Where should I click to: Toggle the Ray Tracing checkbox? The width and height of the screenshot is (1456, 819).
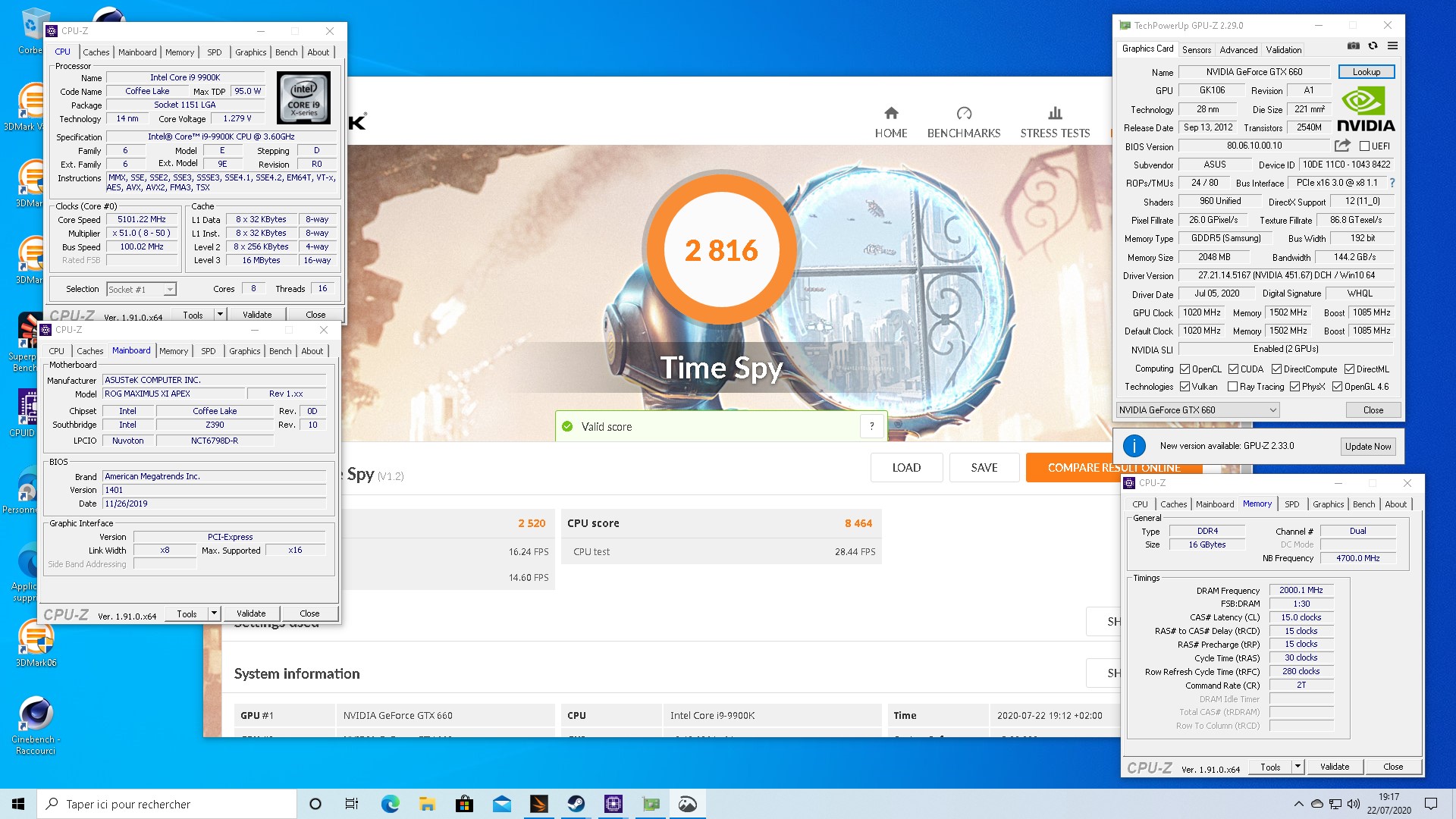click(1232, 387)
